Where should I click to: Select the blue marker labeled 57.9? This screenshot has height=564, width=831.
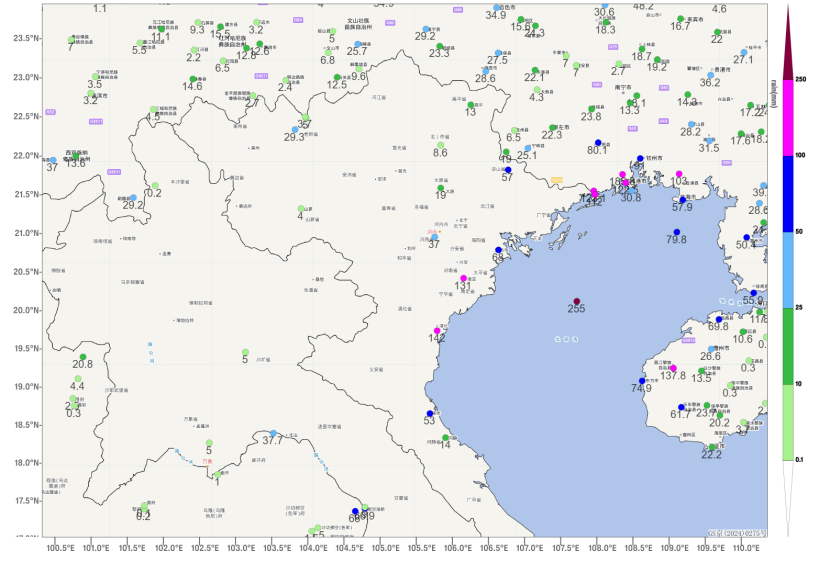click(683, 200)
